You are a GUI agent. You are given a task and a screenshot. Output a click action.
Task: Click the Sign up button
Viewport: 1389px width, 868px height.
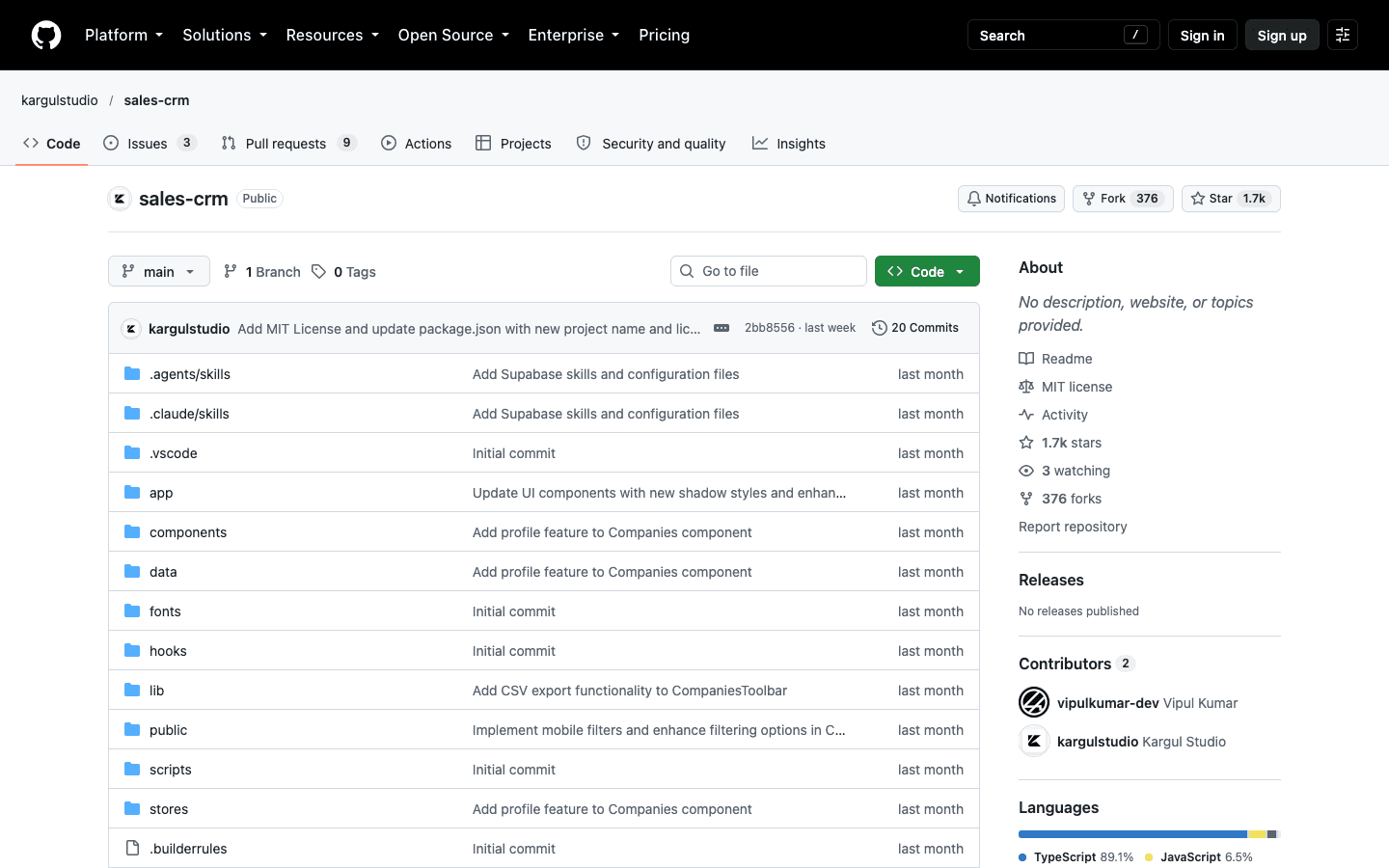1282,35
